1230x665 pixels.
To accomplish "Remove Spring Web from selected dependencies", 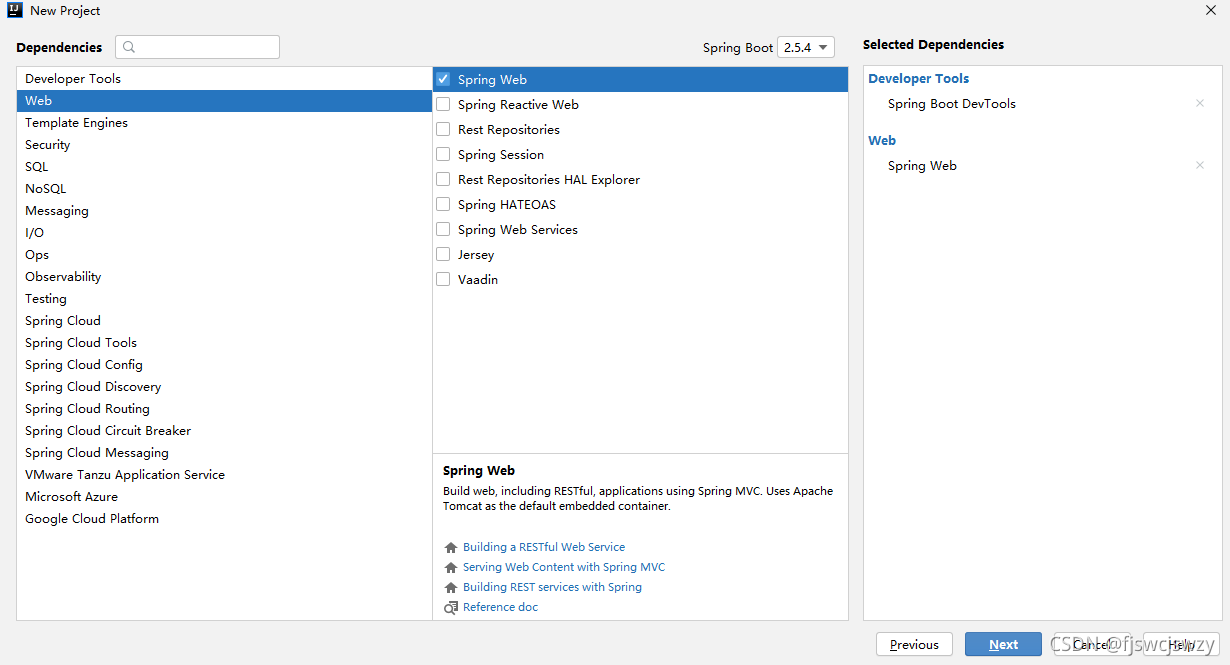I will pos(1200,165).
